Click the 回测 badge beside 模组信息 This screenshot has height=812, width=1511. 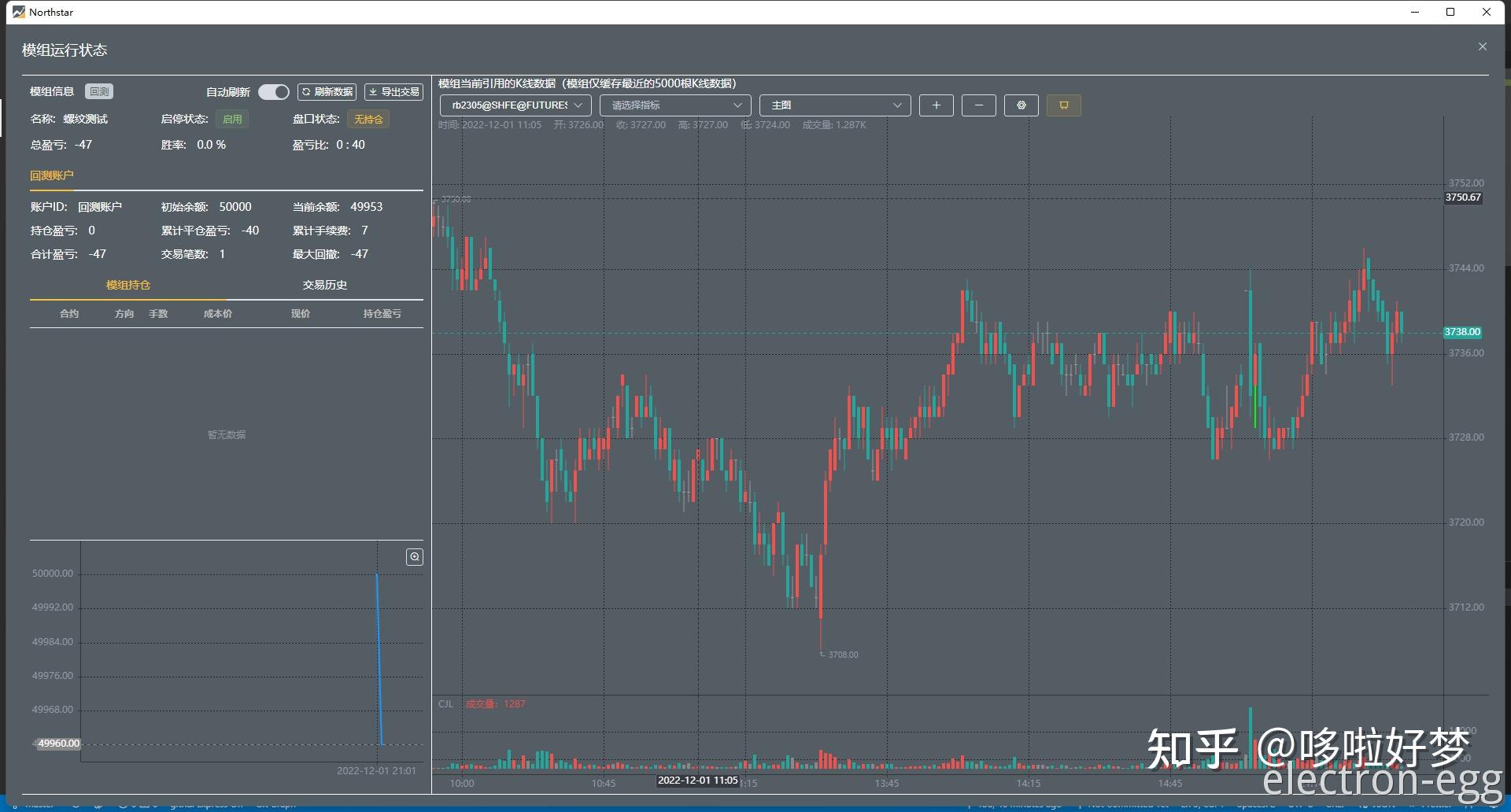(98, 91)
